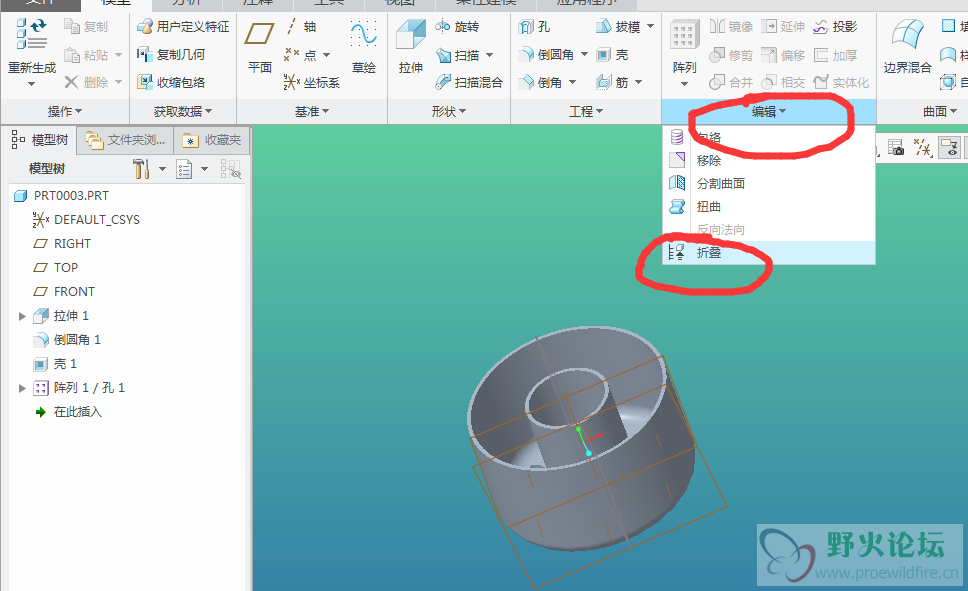Screen dimensions: 968x591
Task: Switch to Folder Browser (文件夹浏...) tab
Action: coord(125,140)
